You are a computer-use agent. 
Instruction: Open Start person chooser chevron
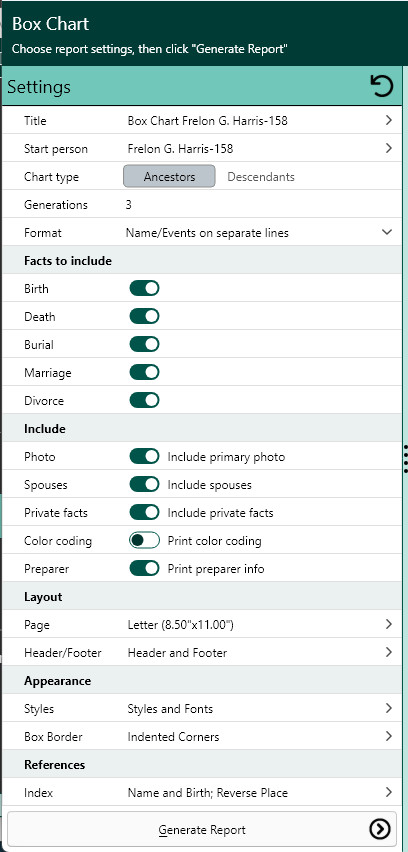[388, 148]
